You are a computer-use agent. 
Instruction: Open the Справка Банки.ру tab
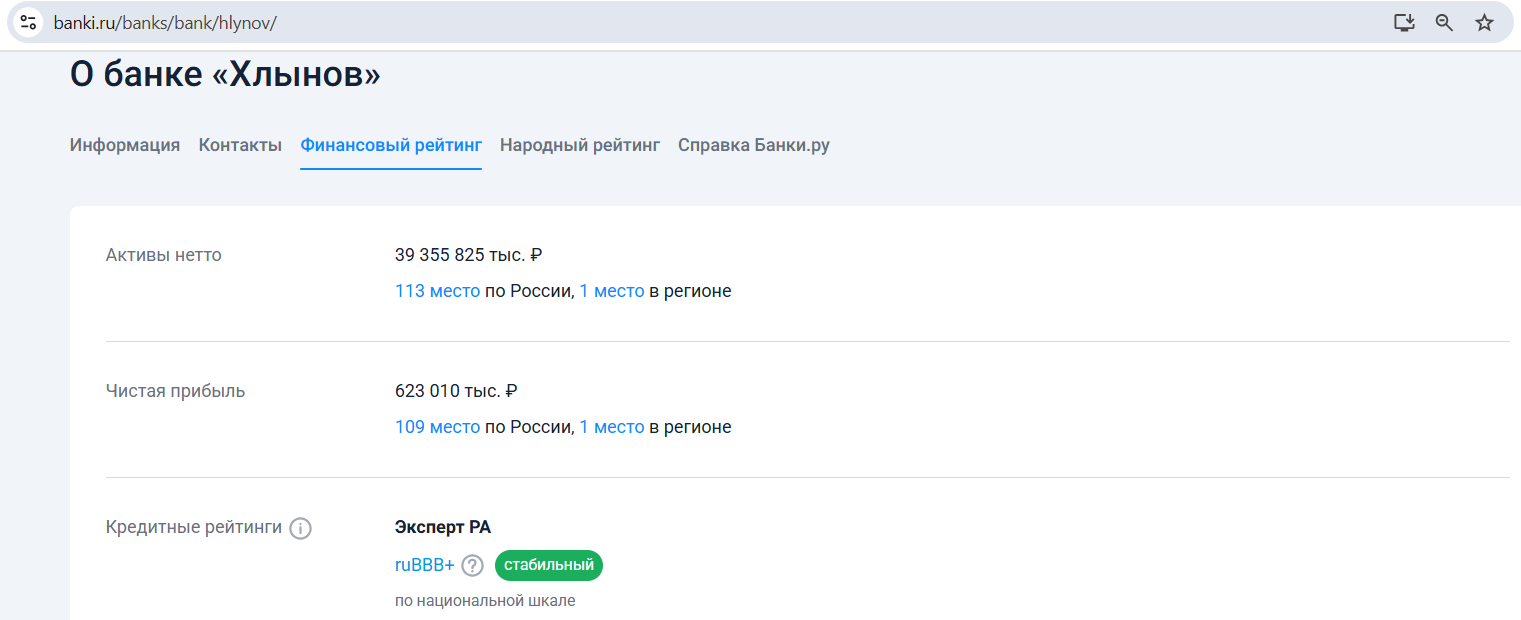click(753, 145)
